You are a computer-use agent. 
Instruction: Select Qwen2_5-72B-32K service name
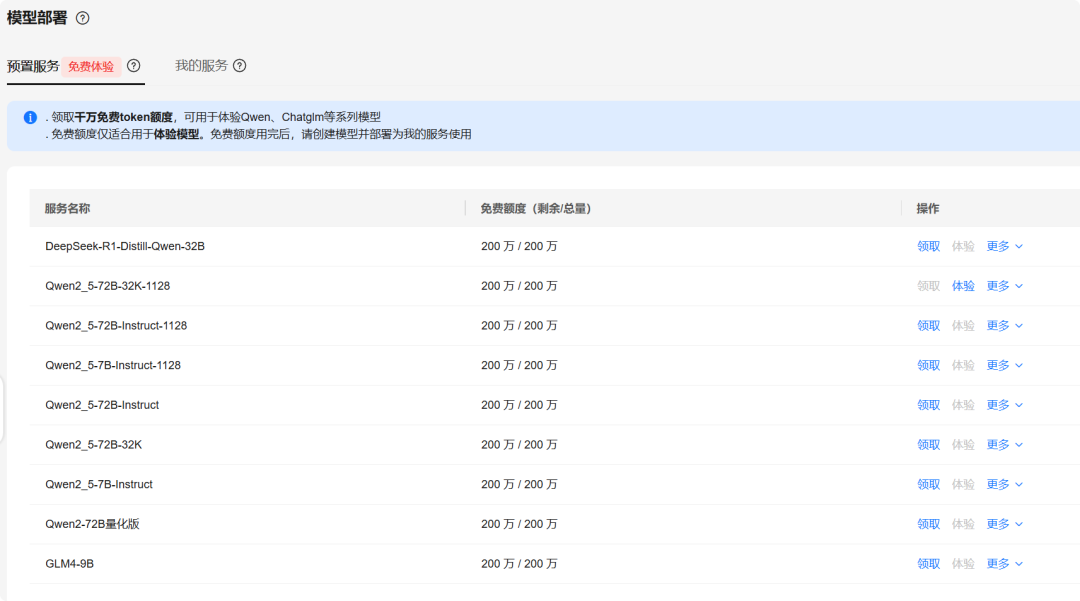[94, 445]
